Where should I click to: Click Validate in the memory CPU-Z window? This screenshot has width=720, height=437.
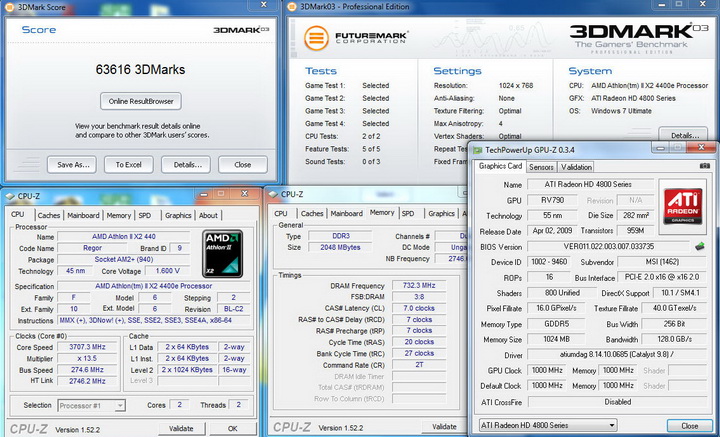click(444, 426)
